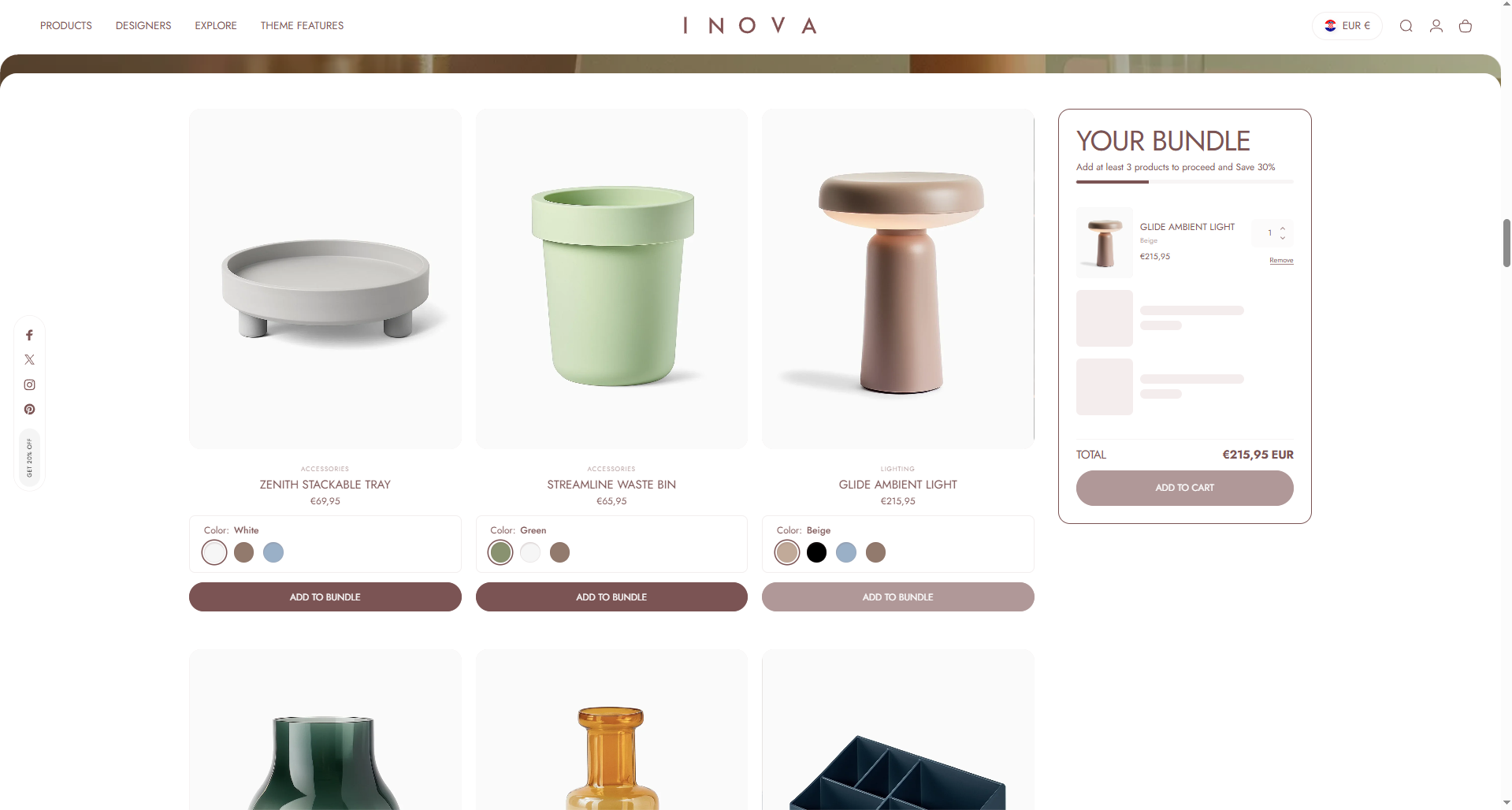Screen dimensions: 1512x810
Task: Decrease Glide Ambient Light bundle quantity
Action: pyautogui.click(x=1283, y=238)
